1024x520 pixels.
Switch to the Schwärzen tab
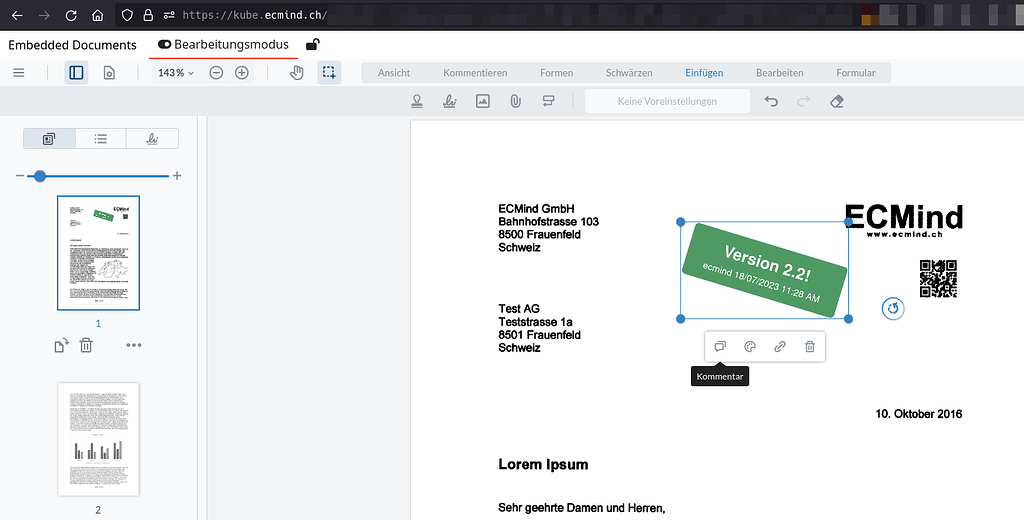(x=629, y=73)
